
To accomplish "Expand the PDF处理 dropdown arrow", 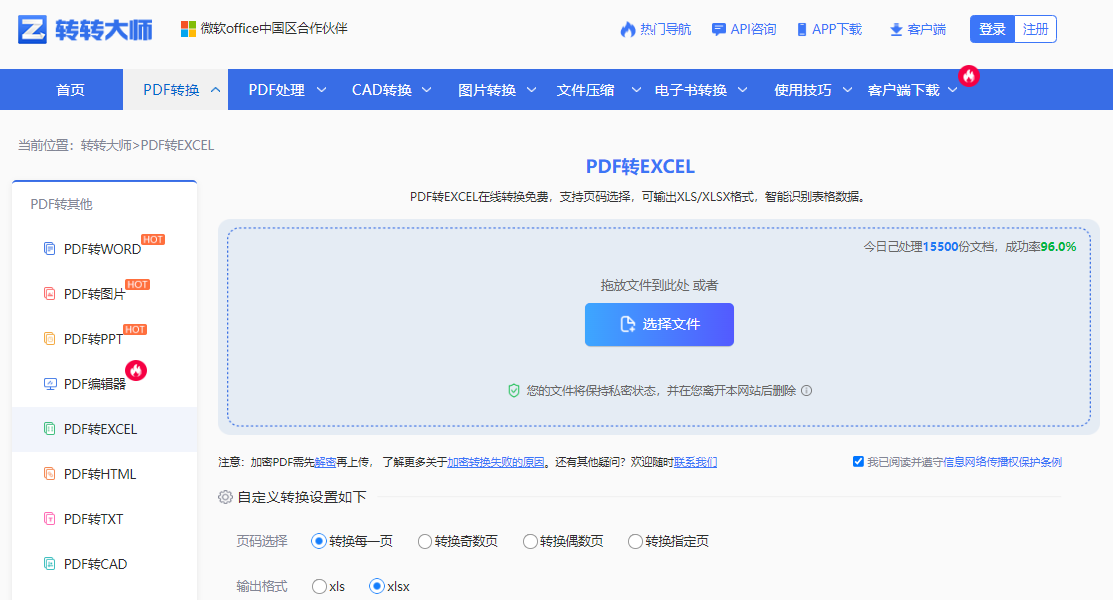I will click(x=322, y=90).
